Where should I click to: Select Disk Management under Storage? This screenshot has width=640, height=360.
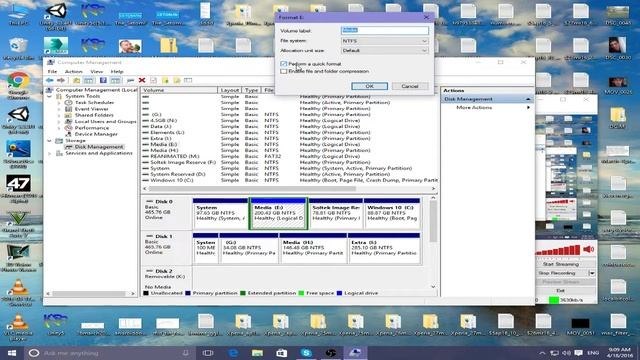[98, 147]
